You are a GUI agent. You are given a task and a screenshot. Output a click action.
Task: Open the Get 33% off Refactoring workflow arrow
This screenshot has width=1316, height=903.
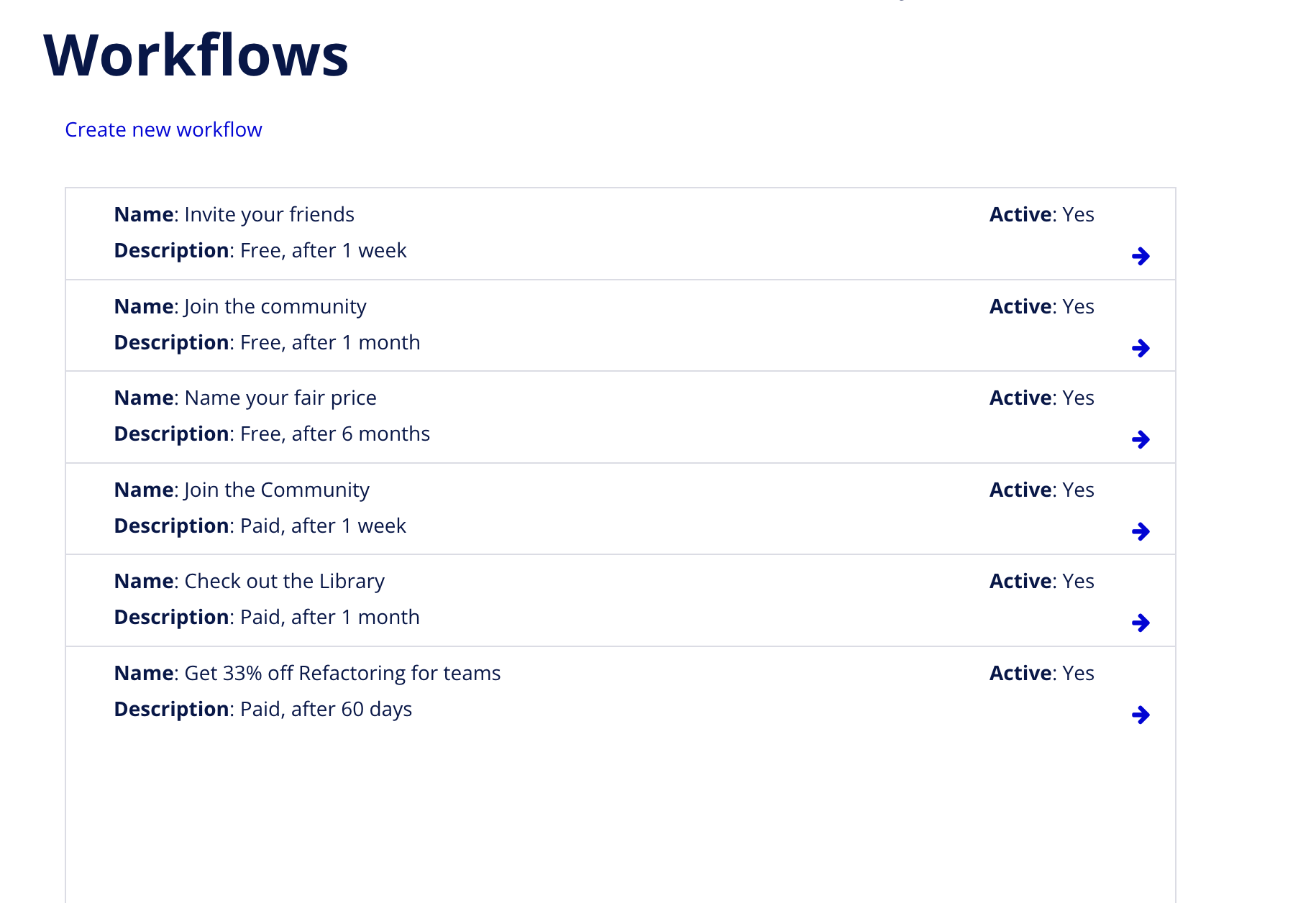pyautogui.click(x=1141, y=715)
